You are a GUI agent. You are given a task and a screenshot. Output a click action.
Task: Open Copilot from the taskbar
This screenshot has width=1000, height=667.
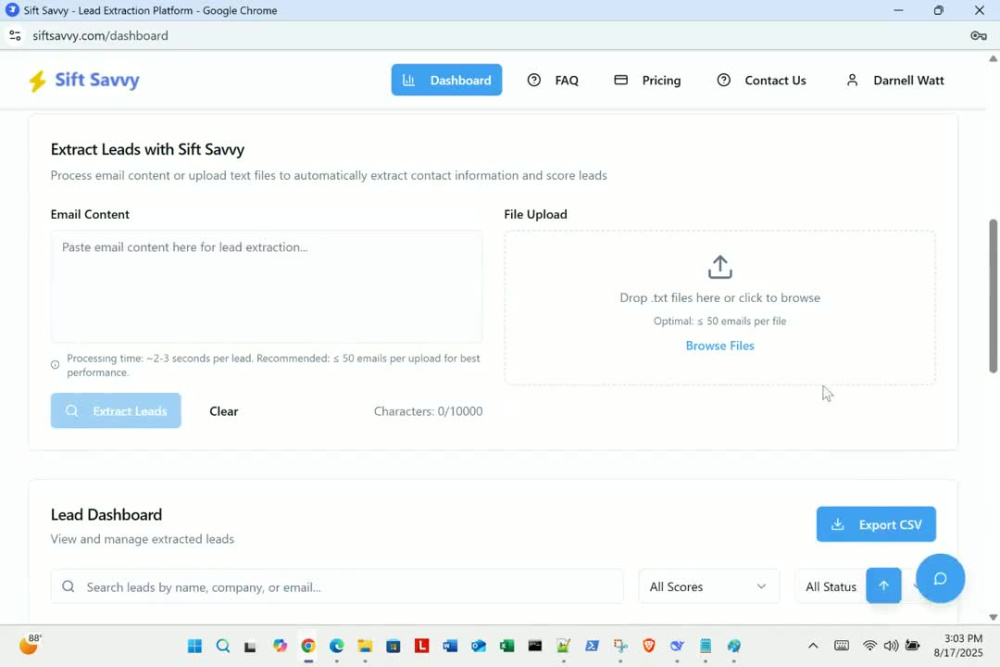click(279, 646)
